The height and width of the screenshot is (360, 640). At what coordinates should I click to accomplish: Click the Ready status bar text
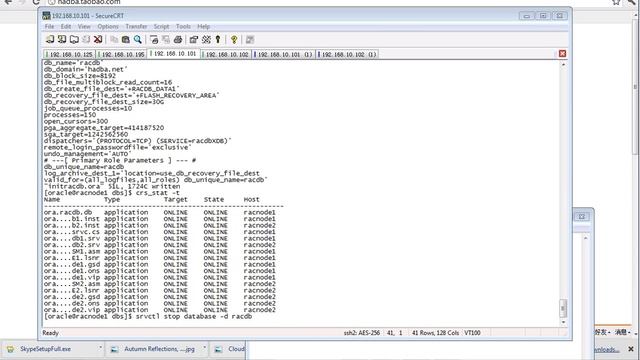51,333
